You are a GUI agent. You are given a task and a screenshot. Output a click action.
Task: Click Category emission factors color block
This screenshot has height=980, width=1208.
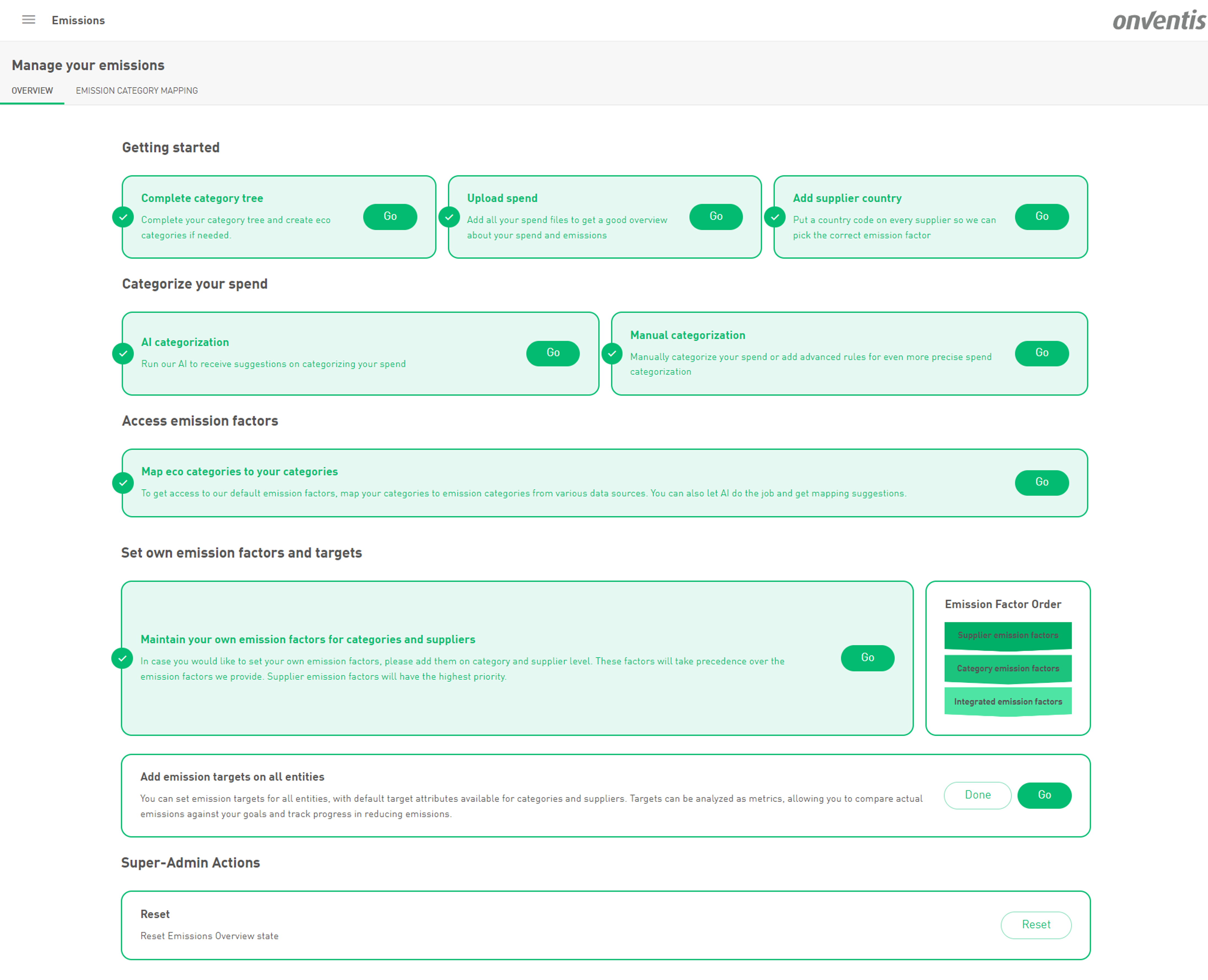pyautogui.click(x=1008, y=668)
